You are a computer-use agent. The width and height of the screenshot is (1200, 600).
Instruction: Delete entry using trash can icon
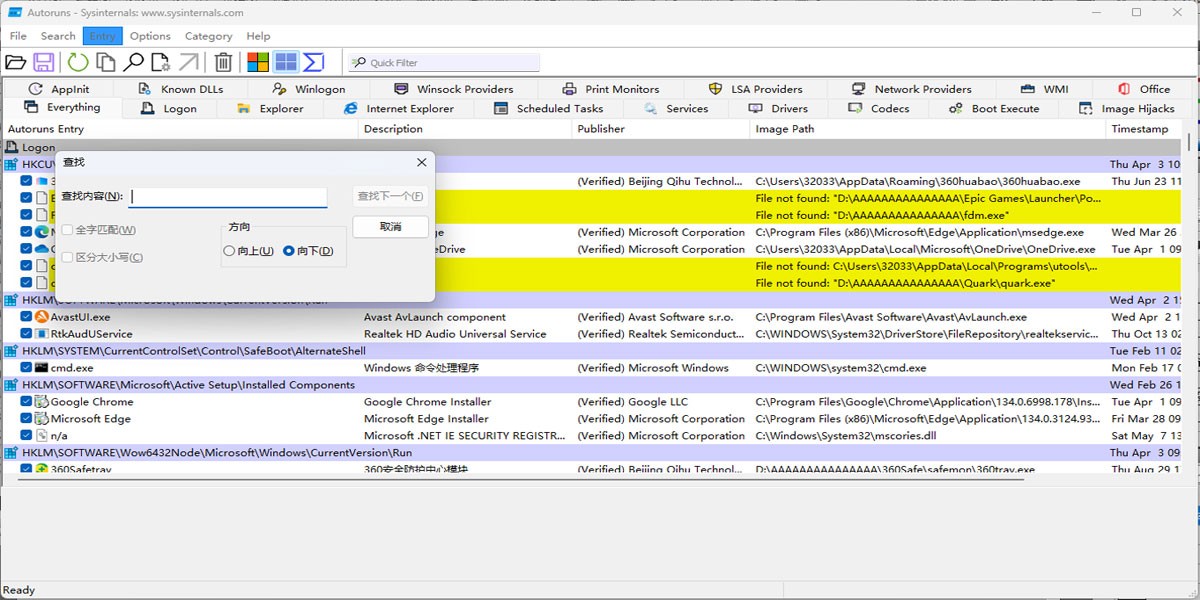224,62
